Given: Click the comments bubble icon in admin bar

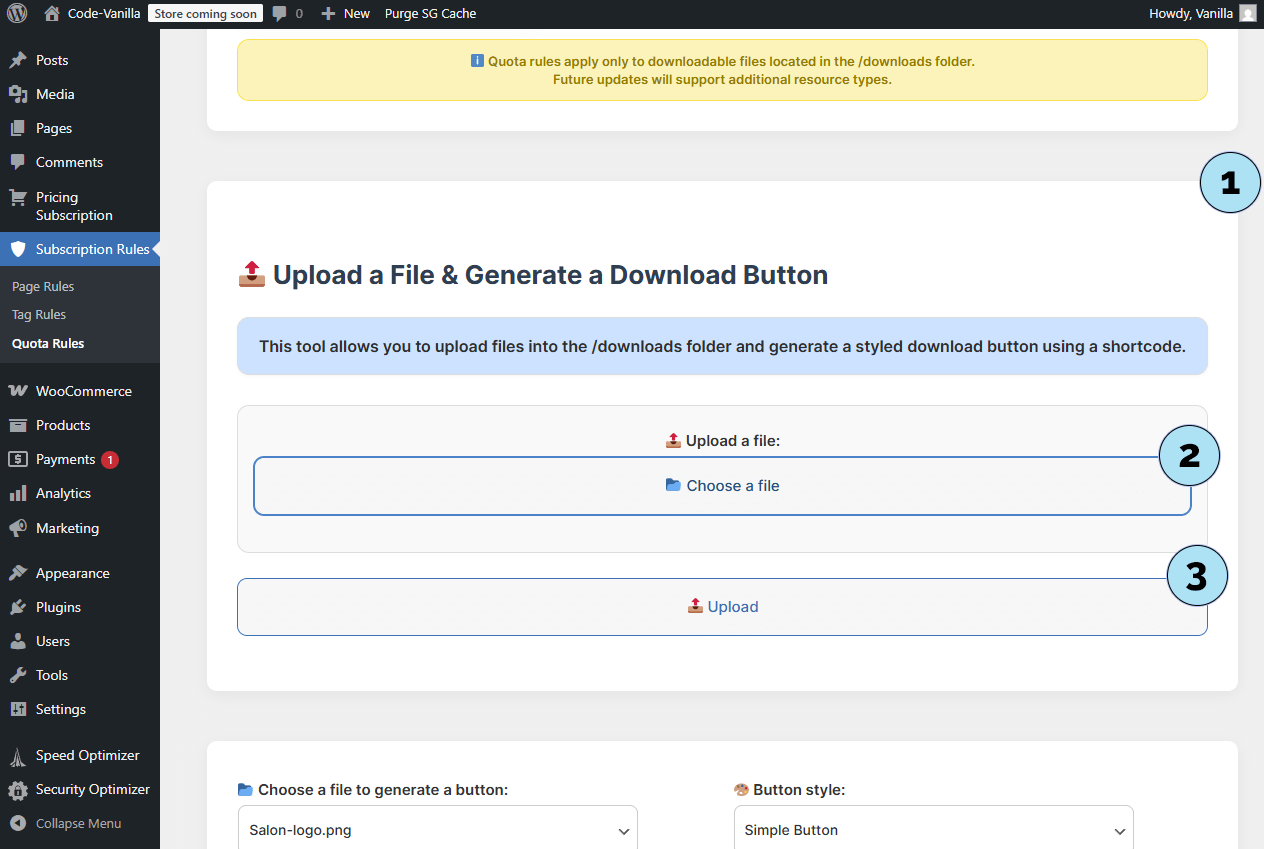Looking at the screenshot, I should click(279, 13).
